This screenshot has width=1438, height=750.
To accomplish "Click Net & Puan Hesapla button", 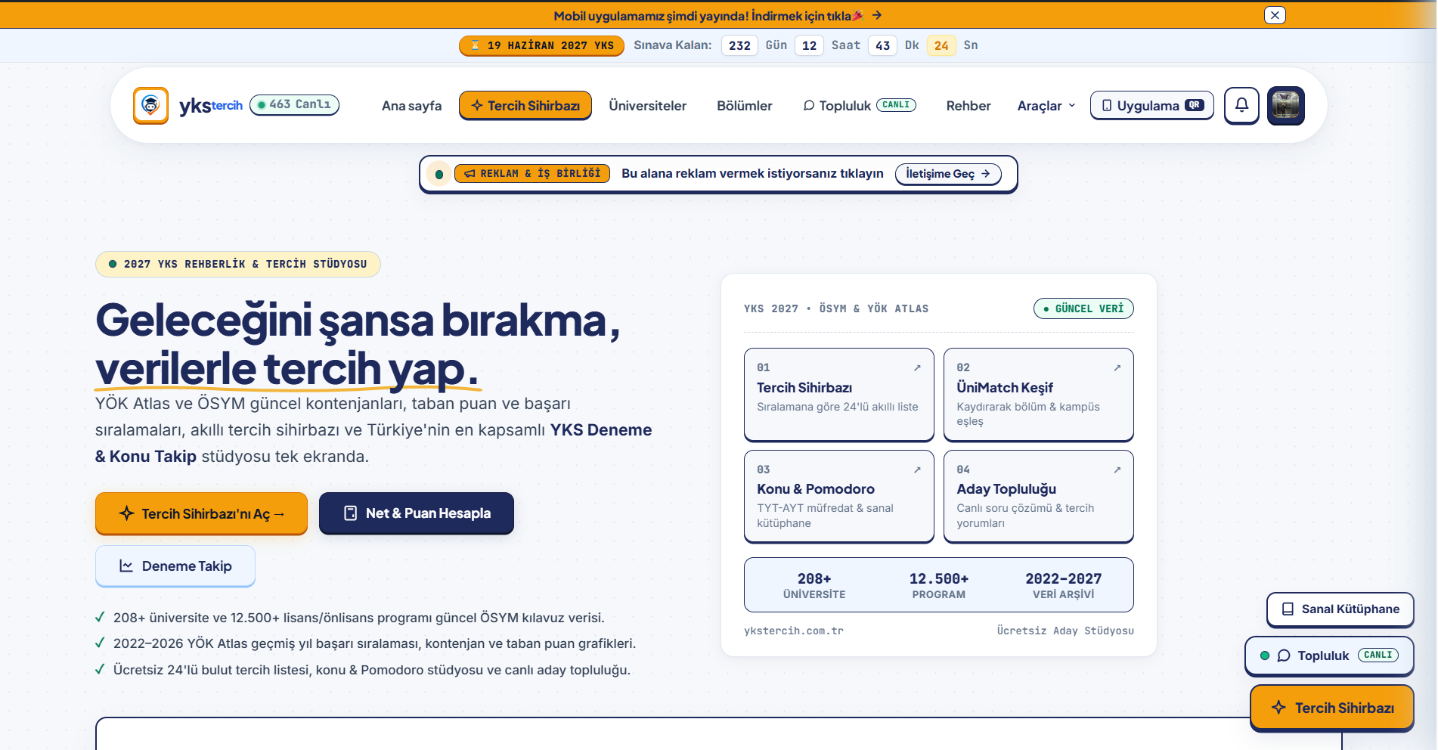I will coord(416,513).
